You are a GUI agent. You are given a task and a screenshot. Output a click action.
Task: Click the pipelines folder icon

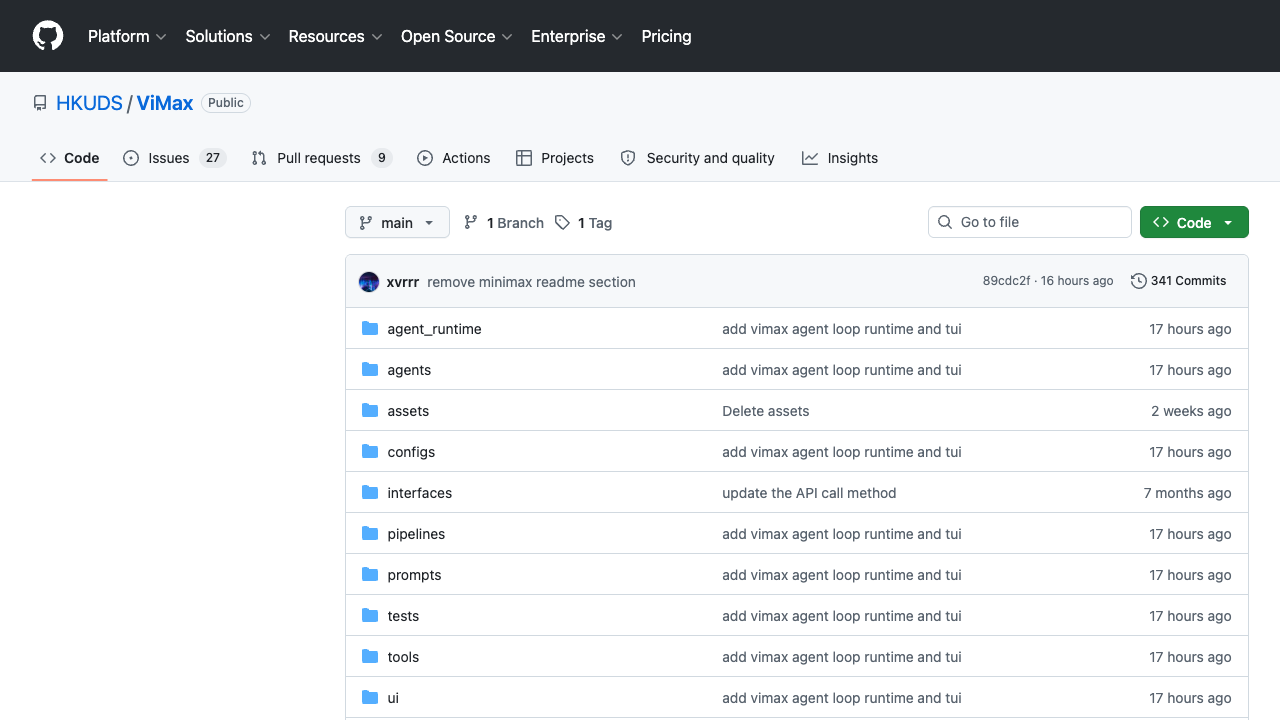370,533
